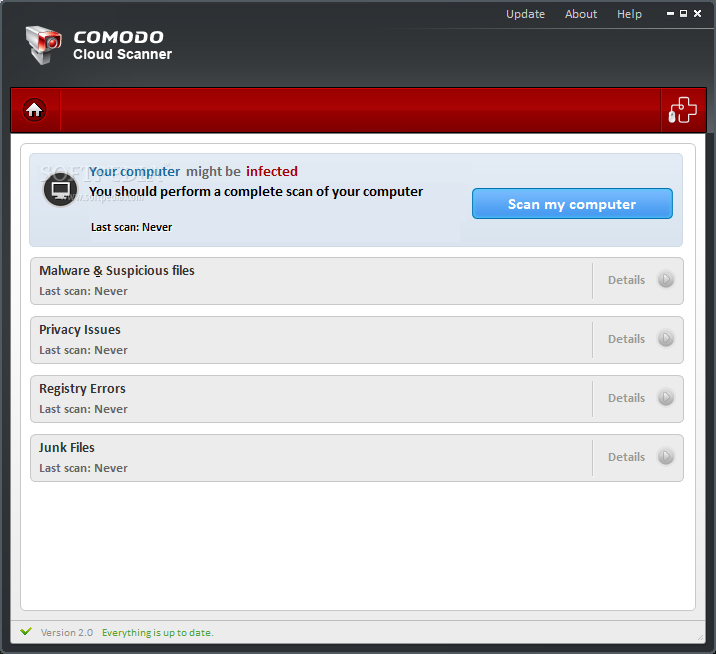The image size is (716, 654).
Task: Open the Help menu
Action: [629, 14]
